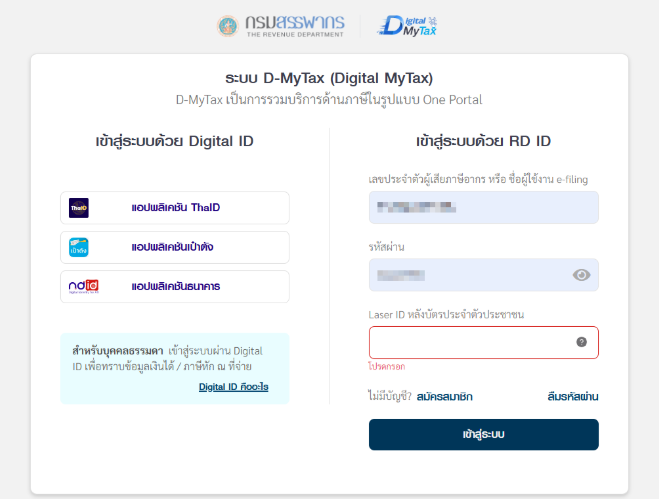The width and height of the screenshot is (659, 501).
Task: Click the เข้าสู่ระบบด้วย Digital ID heading
Action: (x=174, y=141)
